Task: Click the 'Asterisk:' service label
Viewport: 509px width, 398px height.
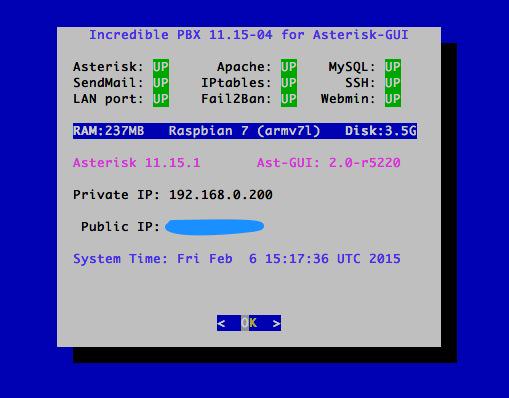Action: click(x=108, y=67)
